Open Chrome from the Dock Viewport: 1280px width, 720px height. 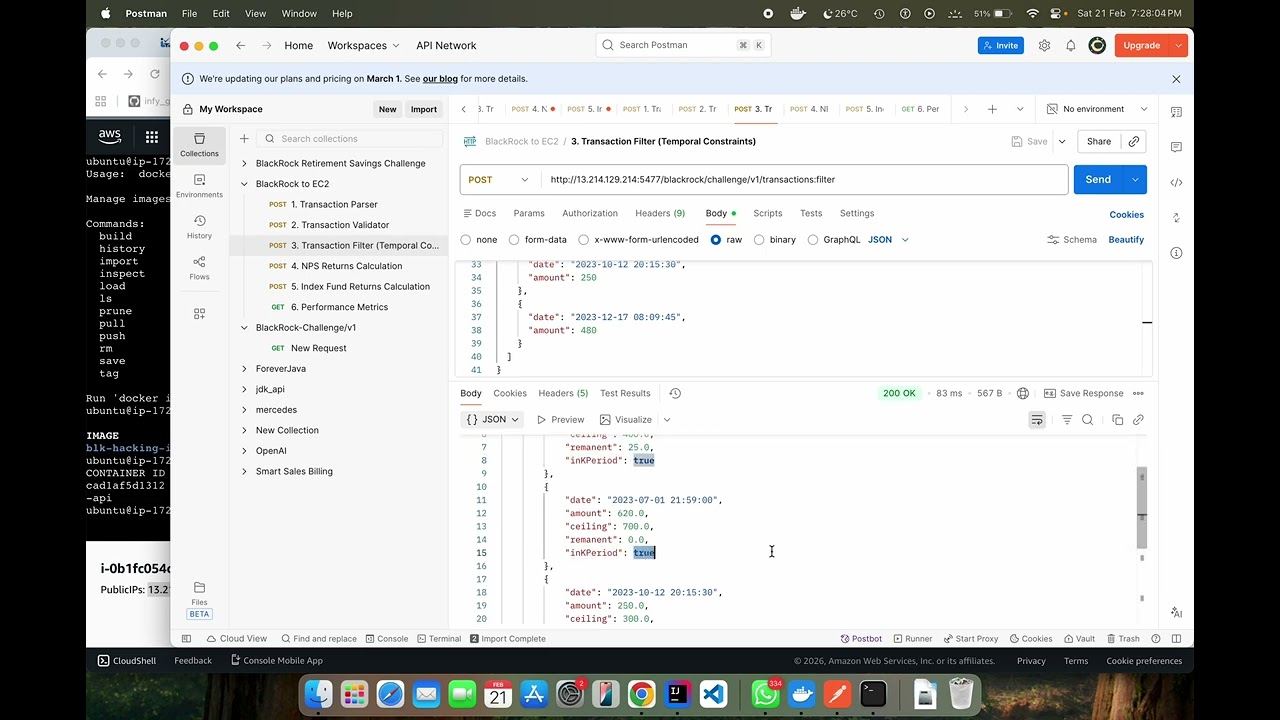(x=641, y=694)
